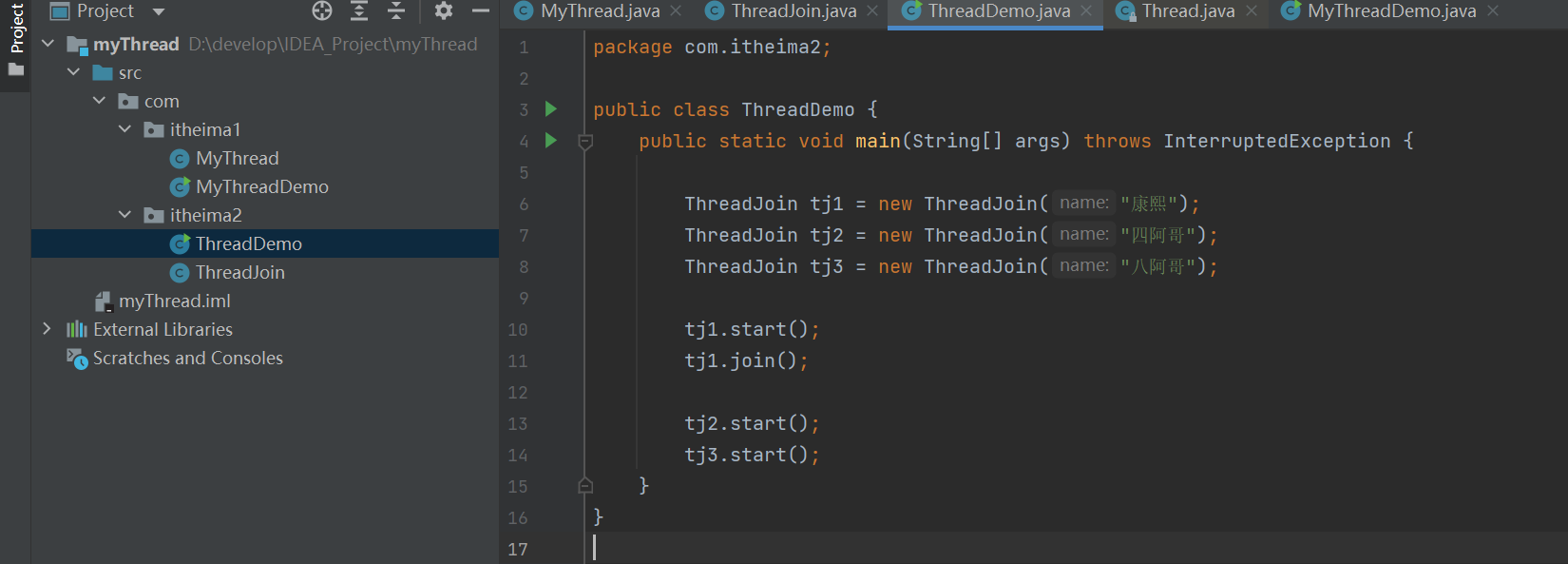
Task: Click the InterruptedException text
Action: 1277,141
